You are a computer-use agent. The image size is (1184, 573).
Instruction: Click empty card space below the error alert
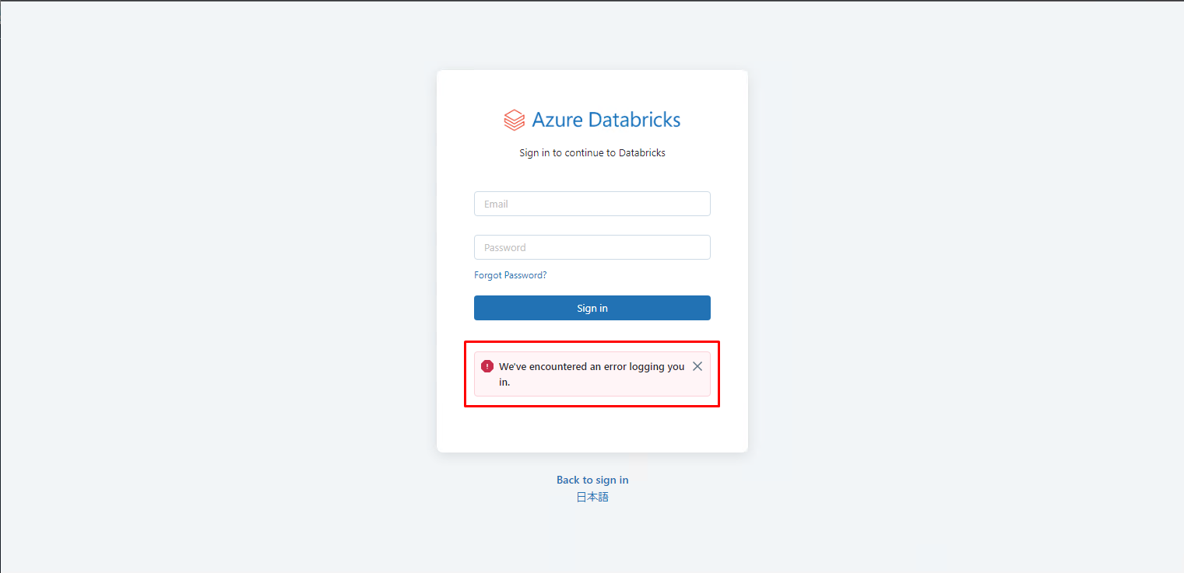(592, 430)
